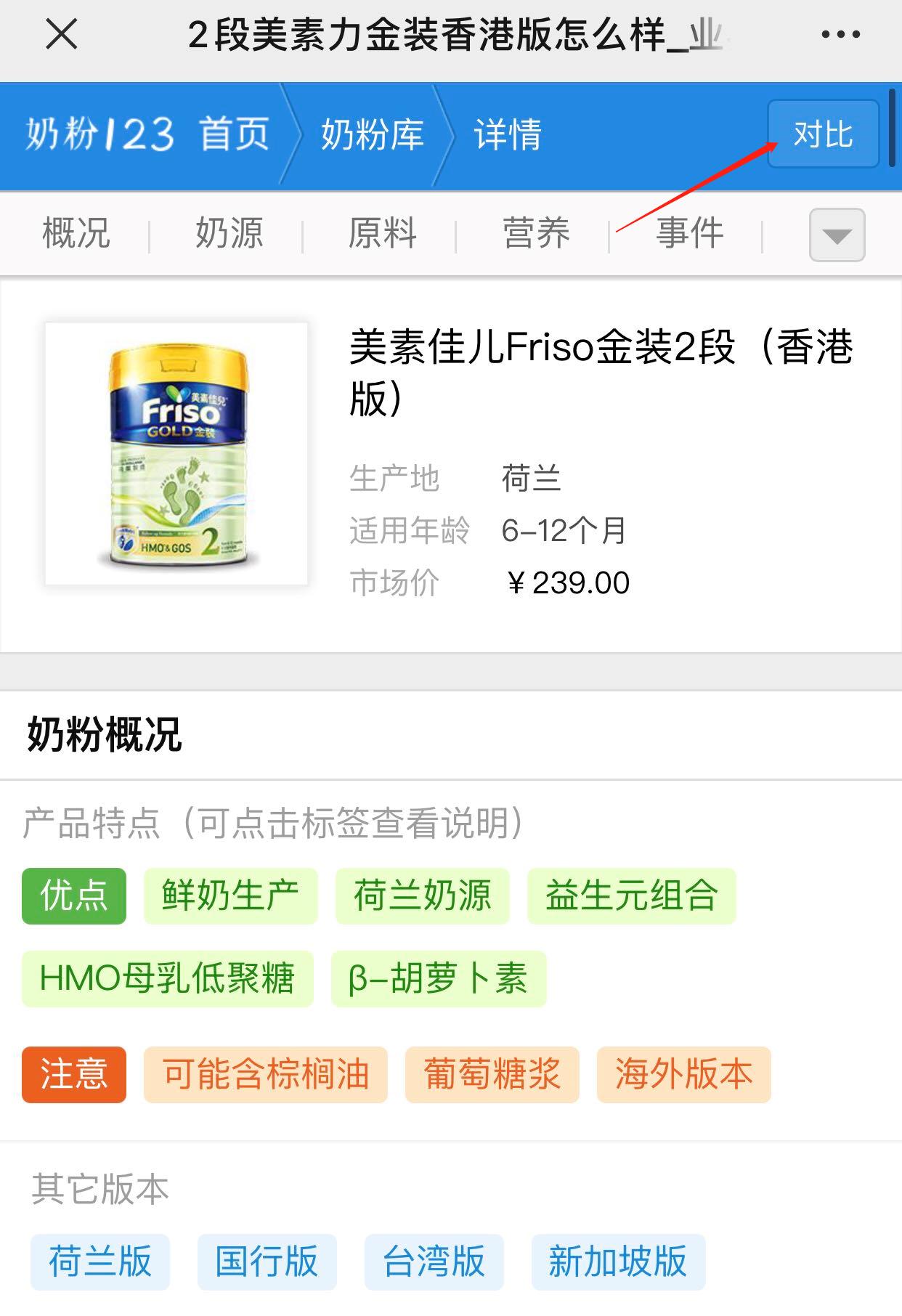The width and height of the screenshot is (902, 1316).
Task: Tap the 葡萄糖浆 warning tag
Action: point(492,1074)
